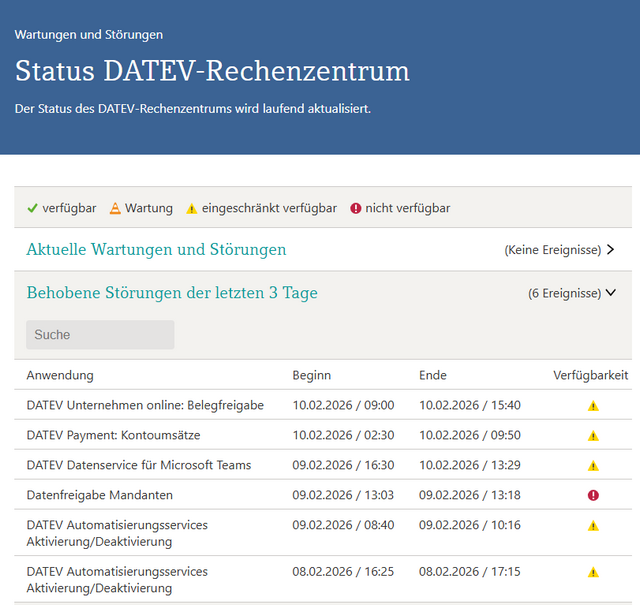Click end time 10.02.2026 / 15:40
Viewport: 640px width, 605px height.
point(470,405)
